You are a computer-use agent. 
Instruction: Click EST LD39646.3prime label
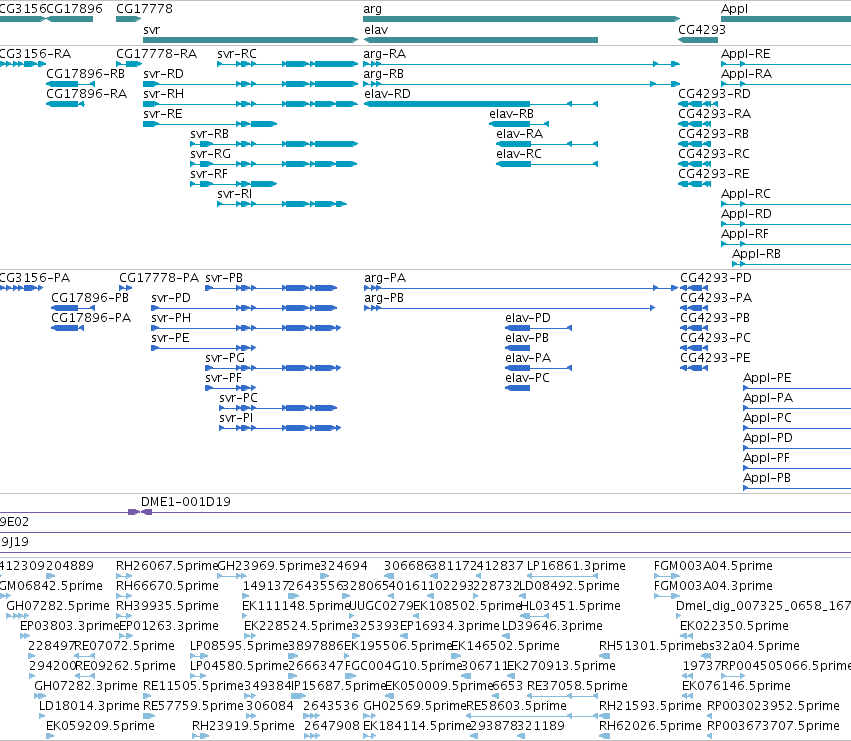coord(552,626)
